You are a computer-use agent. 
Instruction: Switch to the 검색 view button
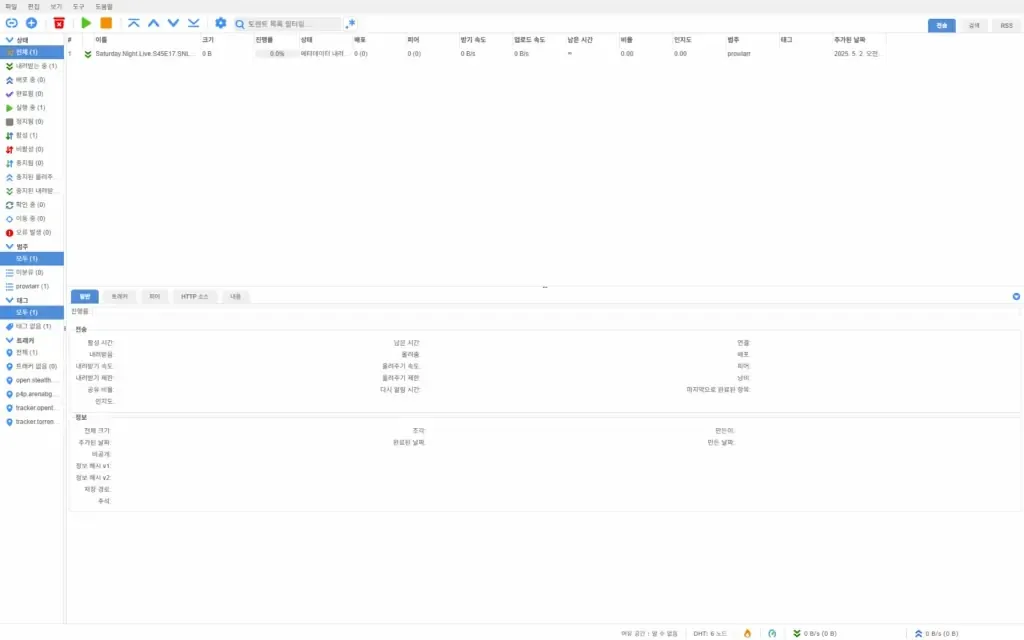click(972, 24)
